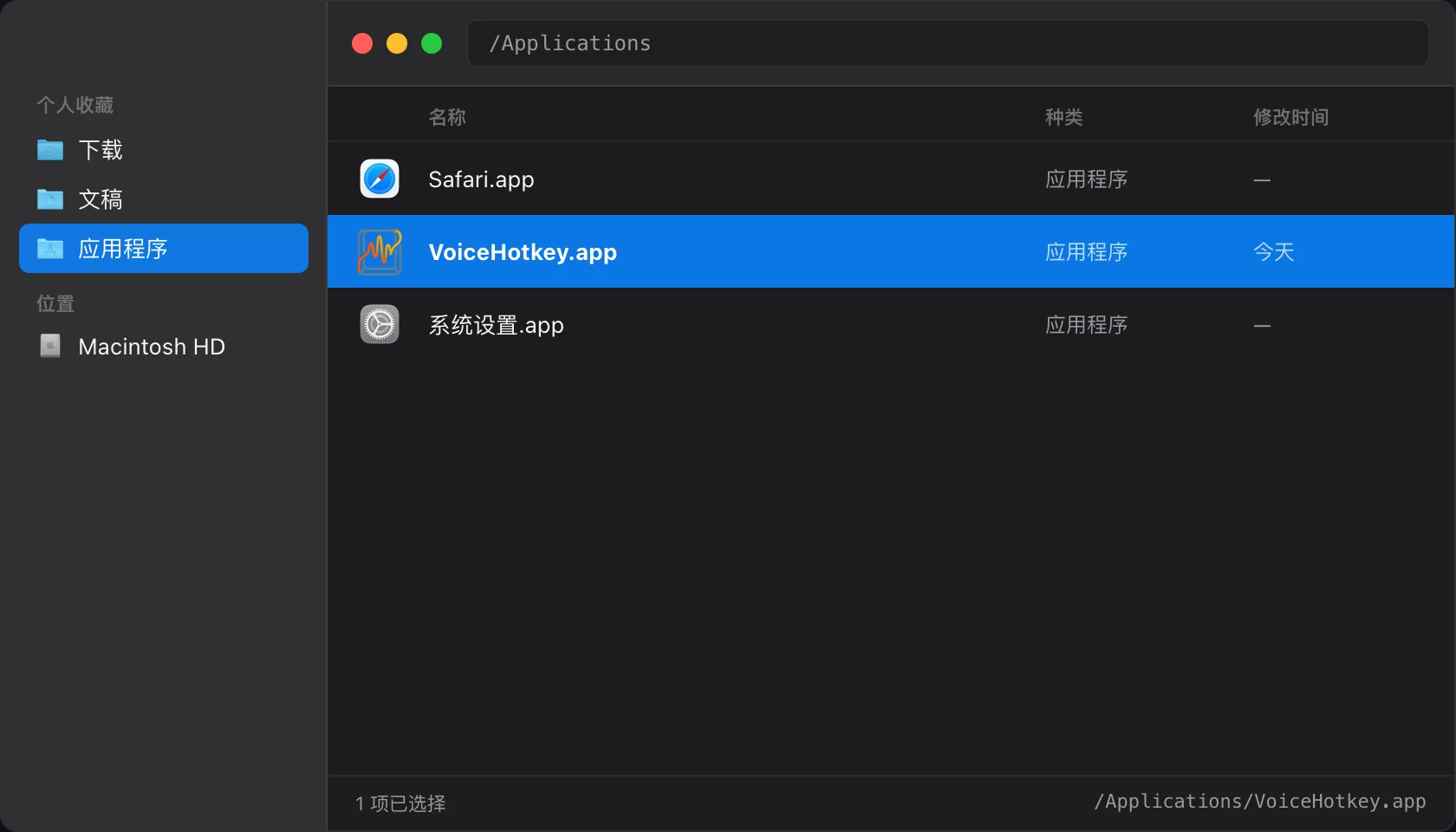Click the VoiceHotkey waveform app icon
This screenshot has height=832, width=1456.
tap(380, 251)
